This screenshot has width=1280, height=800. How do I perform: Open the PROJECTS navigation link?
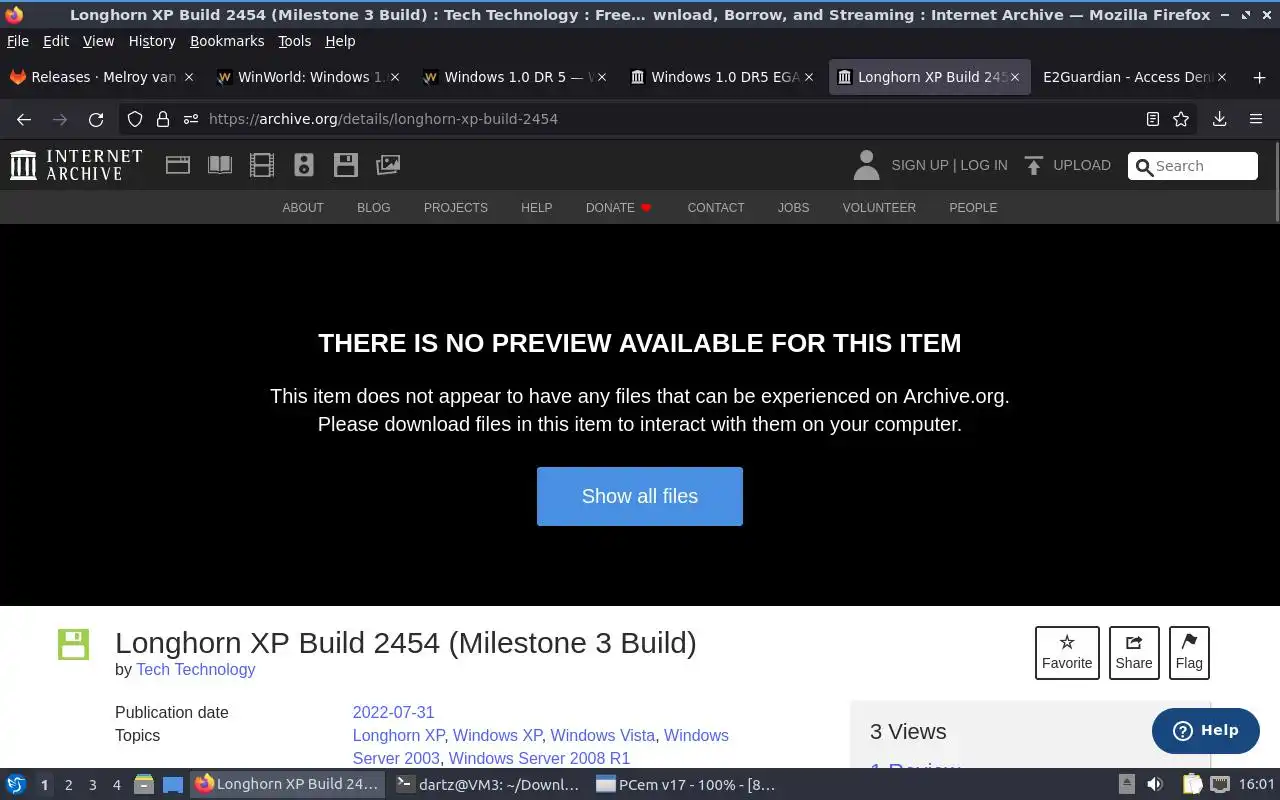click(x=456, y=208)
